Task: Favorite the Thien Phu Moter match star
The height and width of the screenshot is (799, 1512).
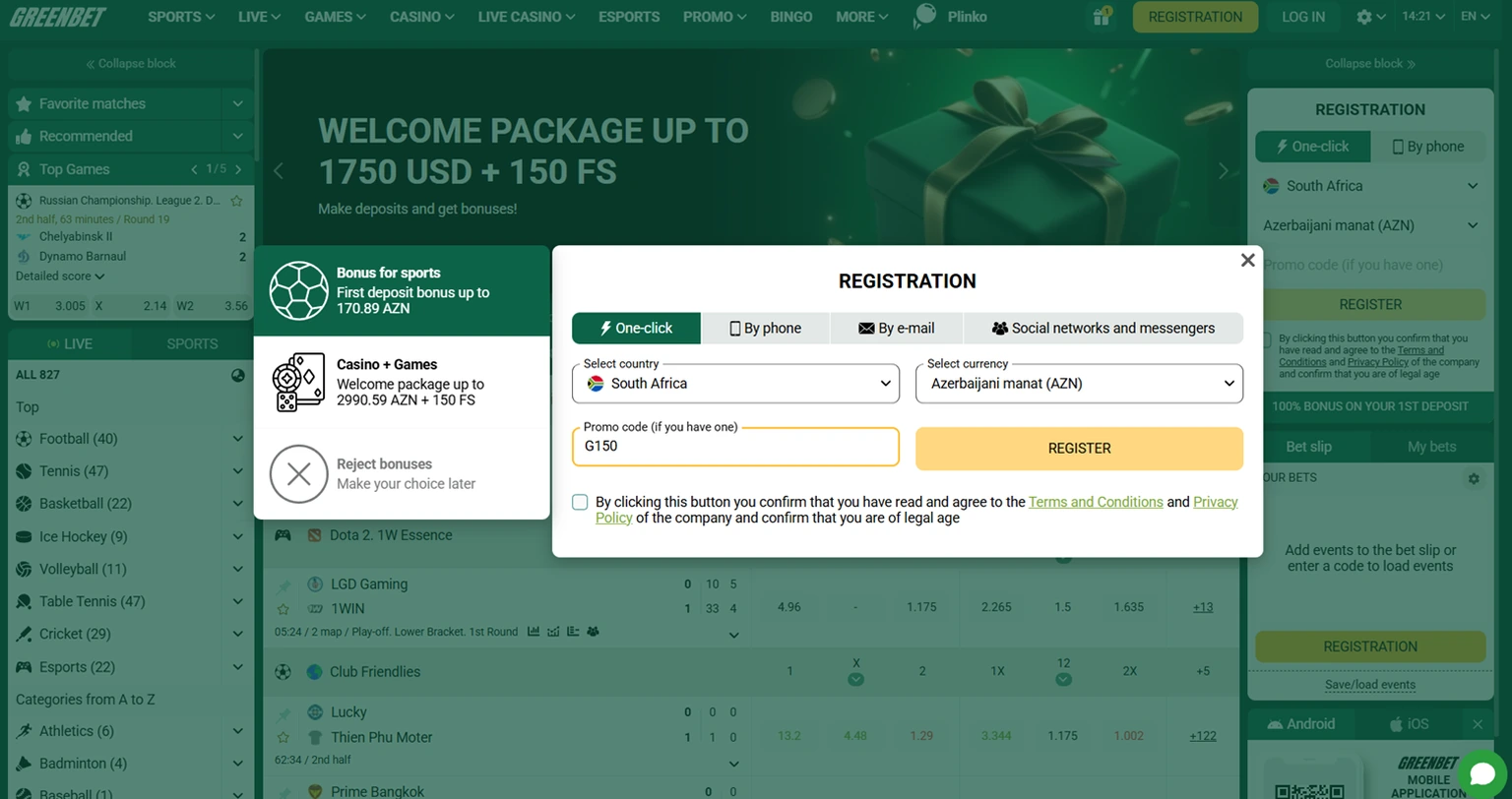Action: (x=283, y=737)
